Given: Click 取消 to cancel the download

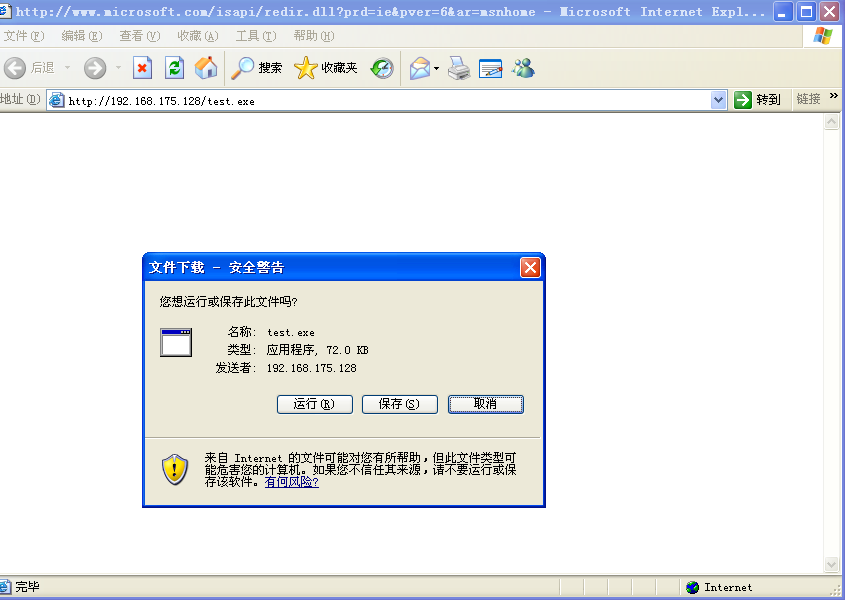Looking at the screenshot, I should coord(486,404).
